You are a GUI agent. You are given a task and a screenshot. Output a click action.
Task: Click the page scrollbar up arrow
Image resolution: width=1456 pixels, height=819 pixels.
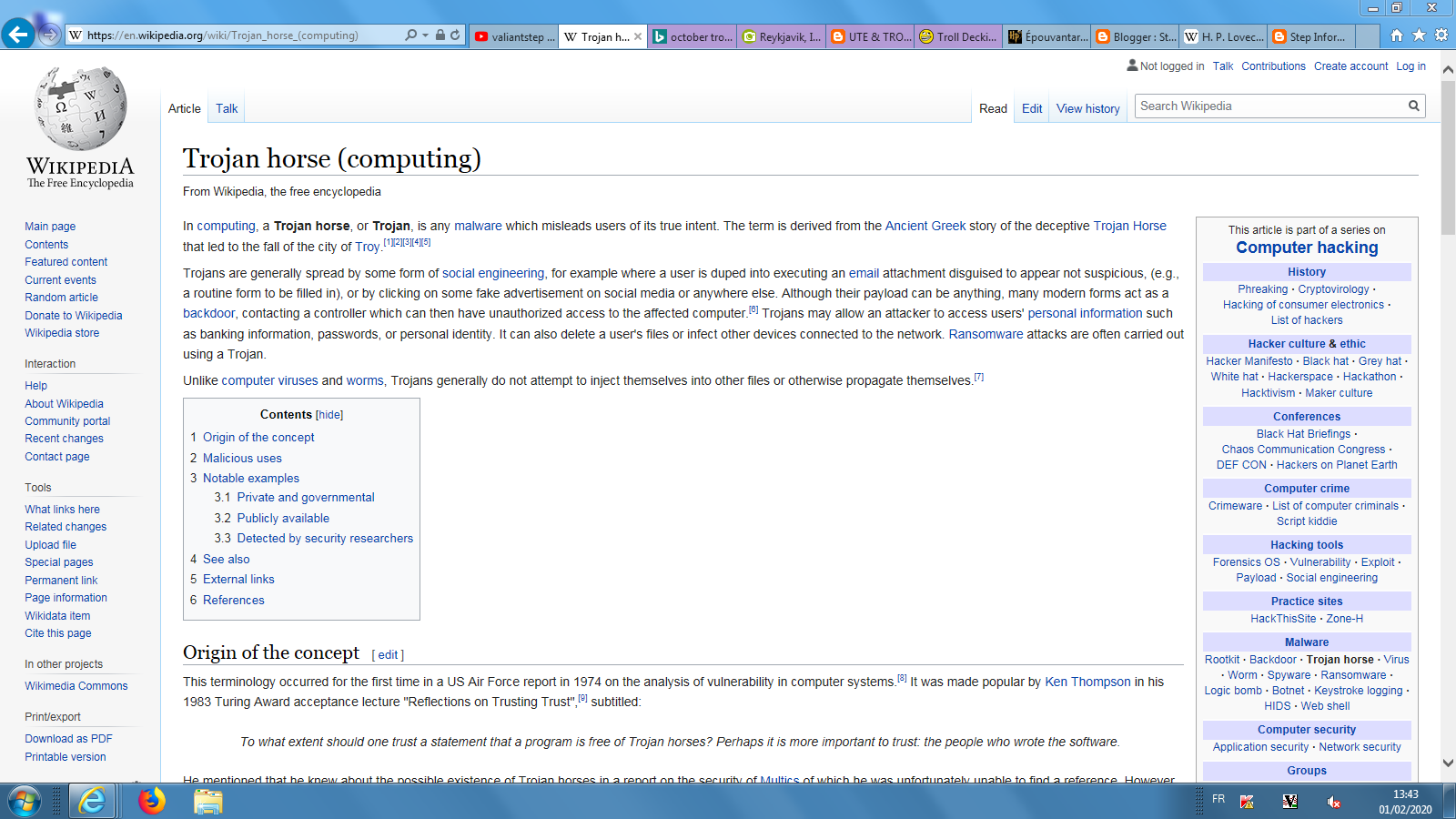(x=1448, y=69)
